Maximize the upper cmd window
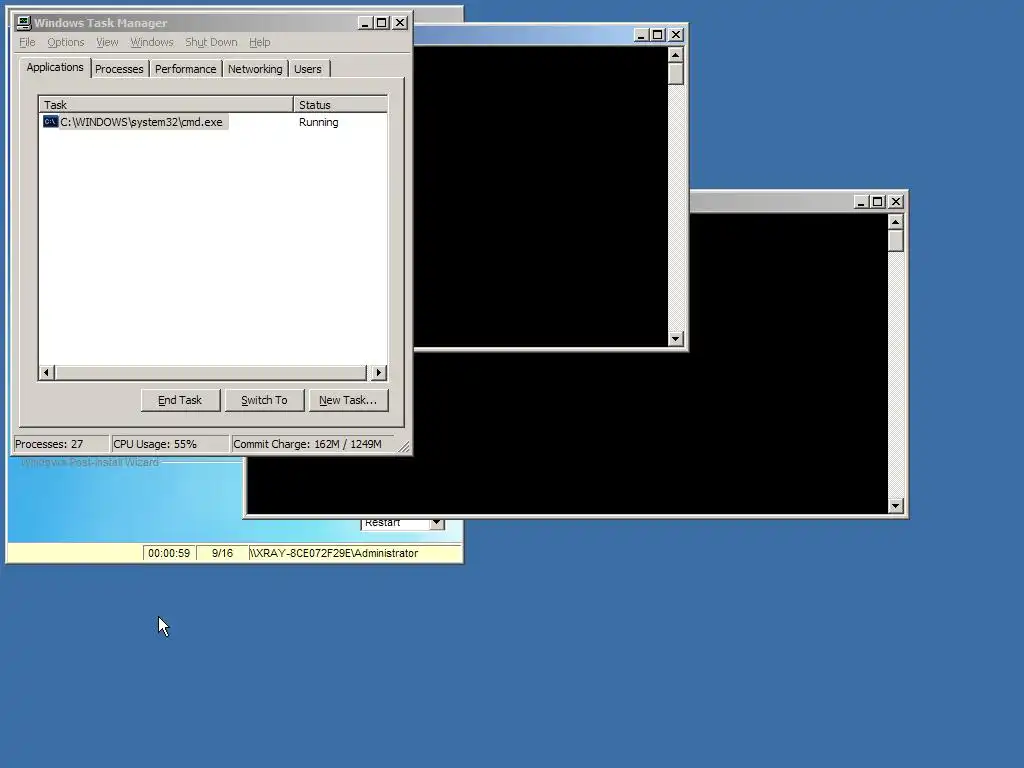This screenshot has height=768, width=1024. tap(658, 35)
